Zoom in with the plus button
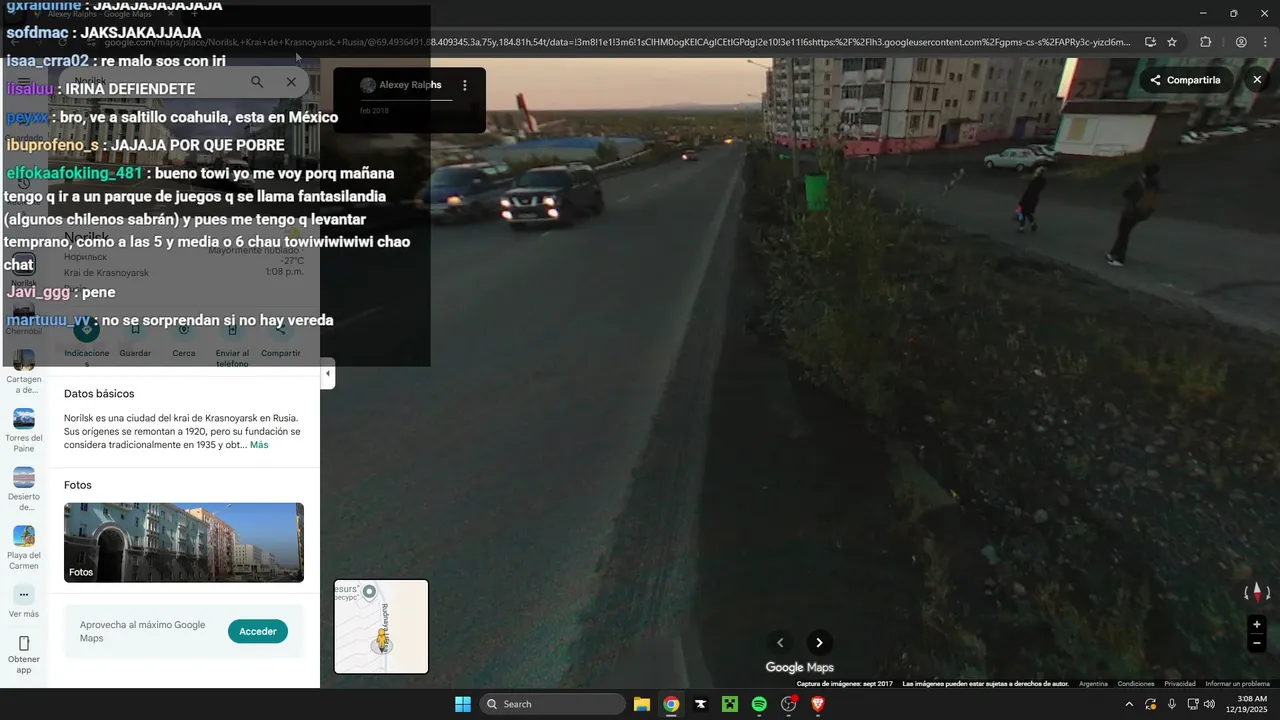1280x720 pixels. click(x=1257, y=624)
